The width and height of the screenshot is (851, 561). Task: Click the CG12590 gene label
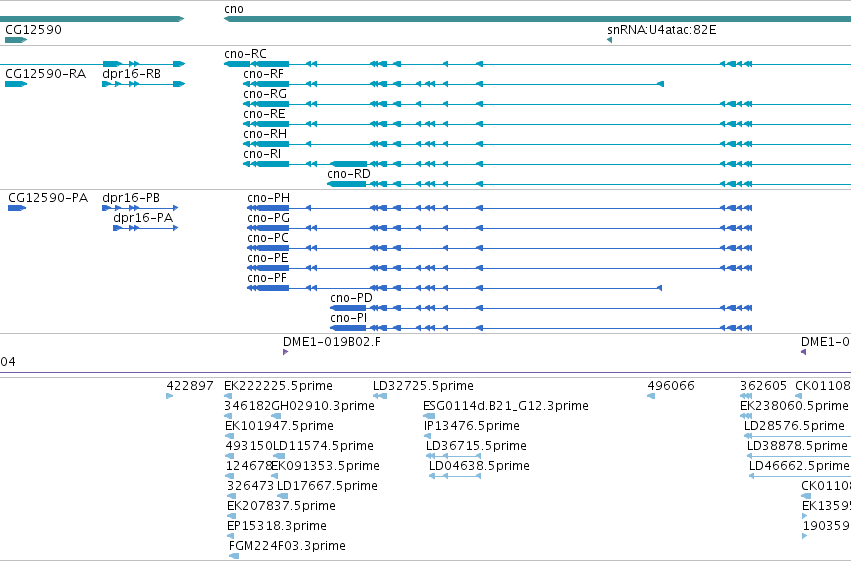(33, 30)
